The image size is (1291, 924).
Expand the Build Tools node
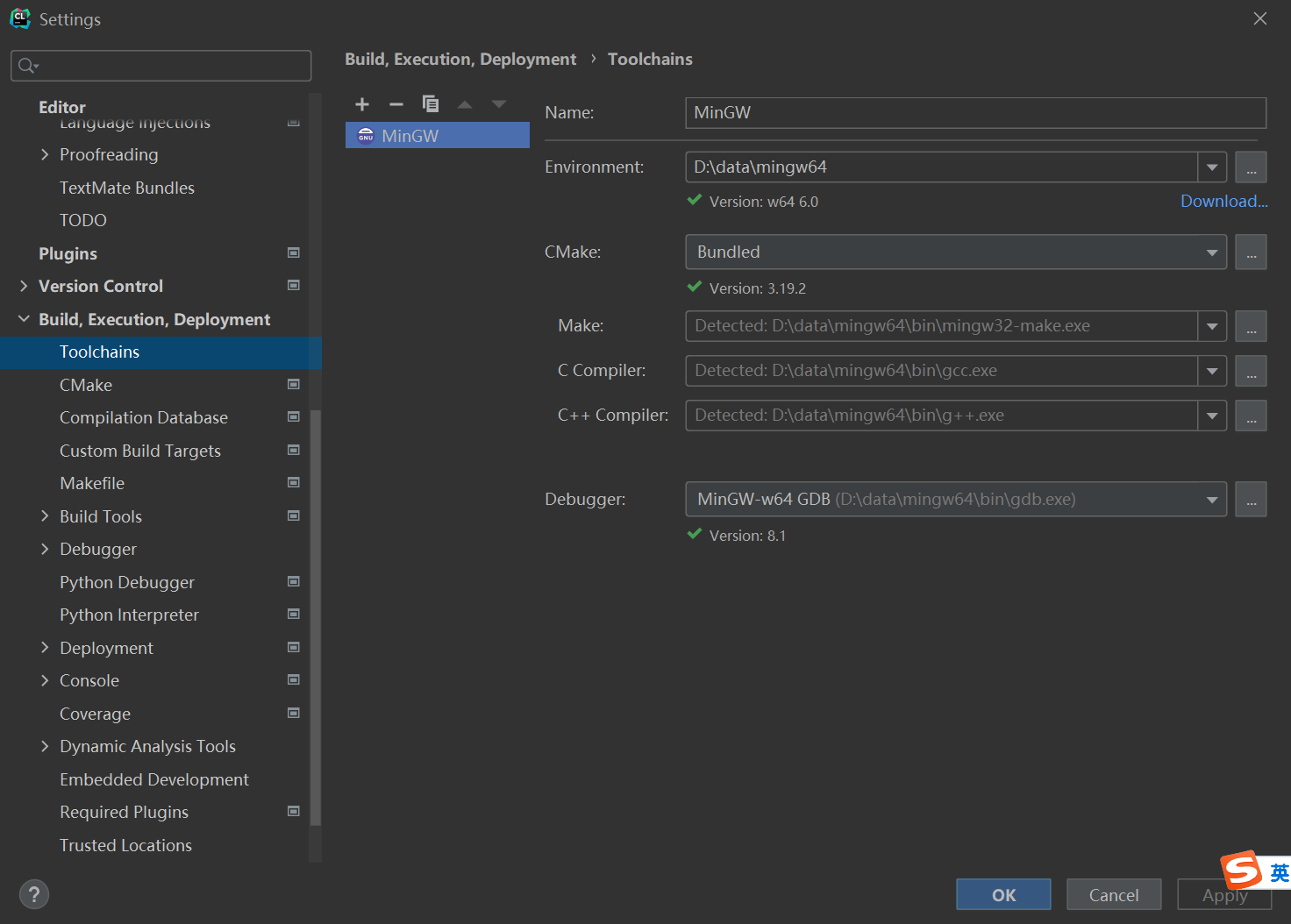[x=45, y=516]
